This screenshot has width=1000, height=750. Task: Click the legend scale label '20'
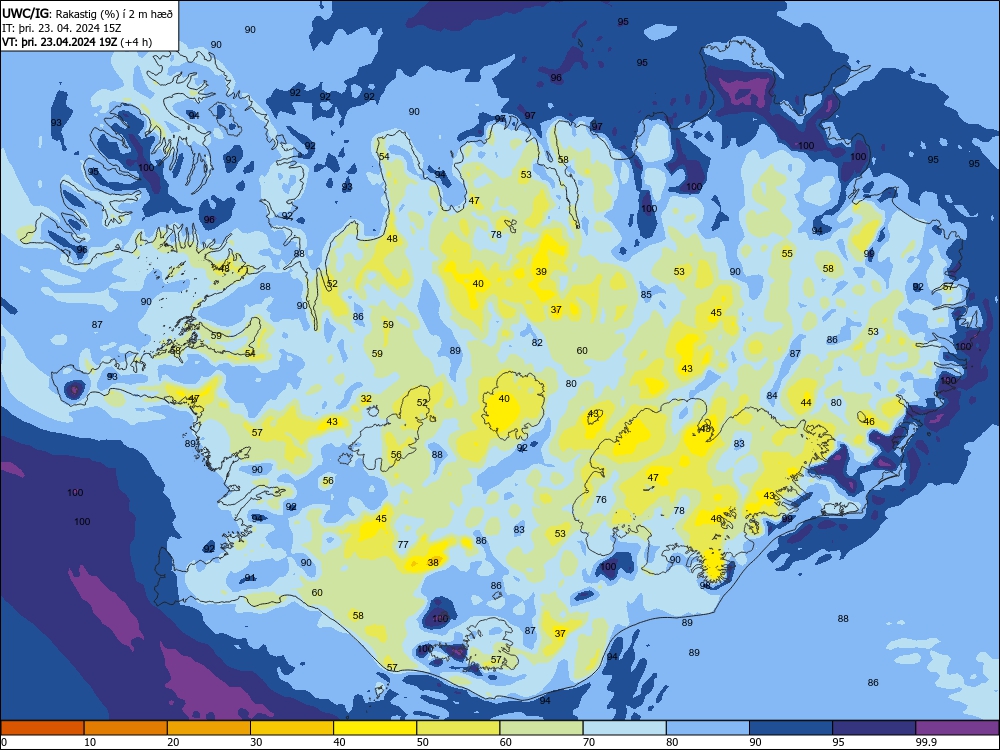click(x=173, y=742)
